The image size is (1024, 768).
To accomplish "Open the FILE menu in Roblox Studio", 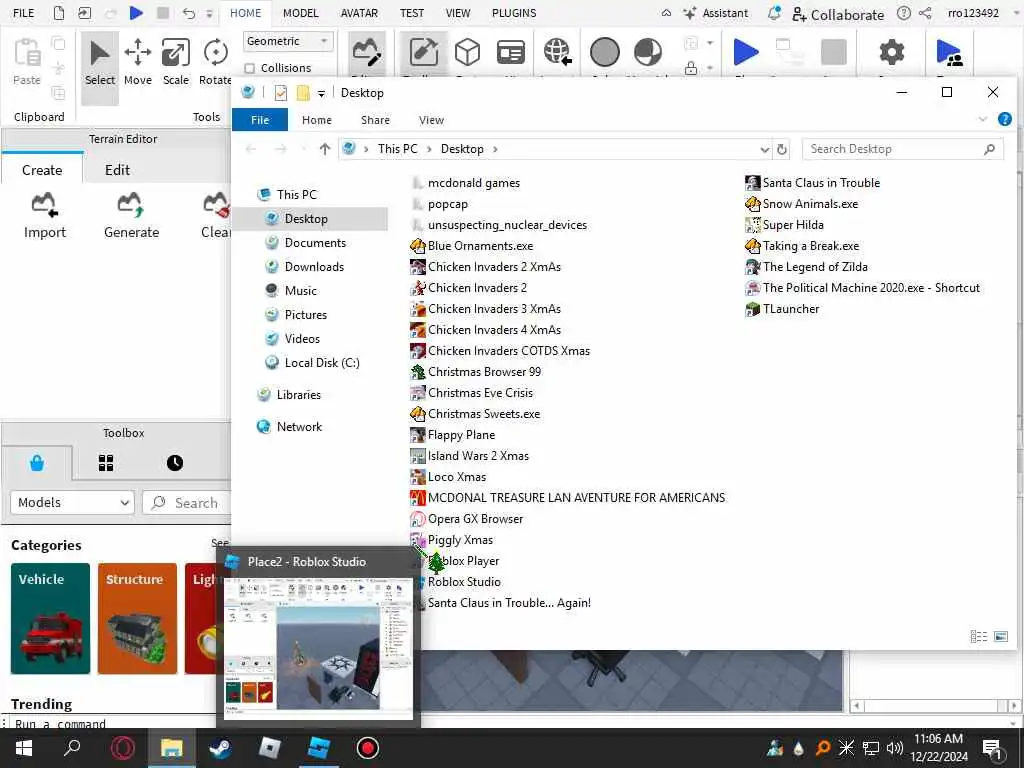I will coord(24,13).
